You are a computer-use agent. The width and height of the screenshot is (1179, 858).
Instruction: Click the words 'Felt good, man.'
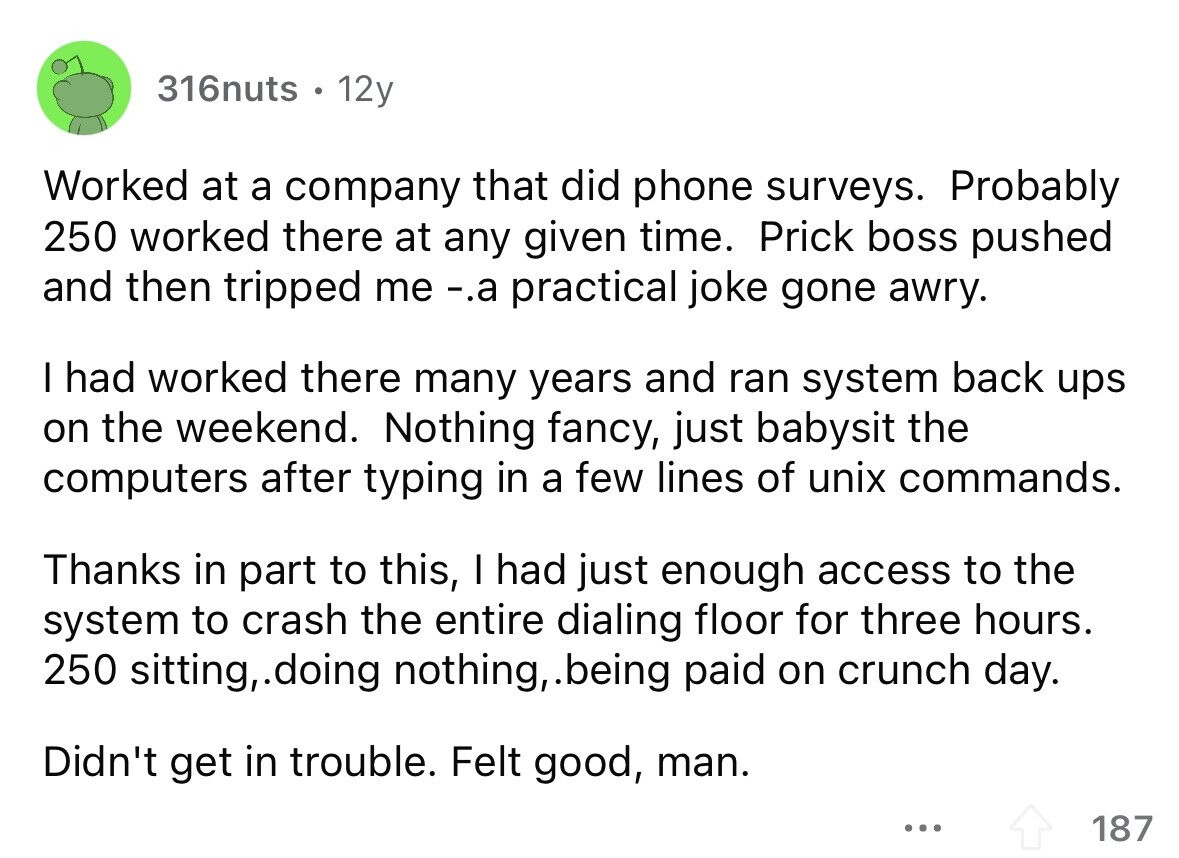[601, 762]
